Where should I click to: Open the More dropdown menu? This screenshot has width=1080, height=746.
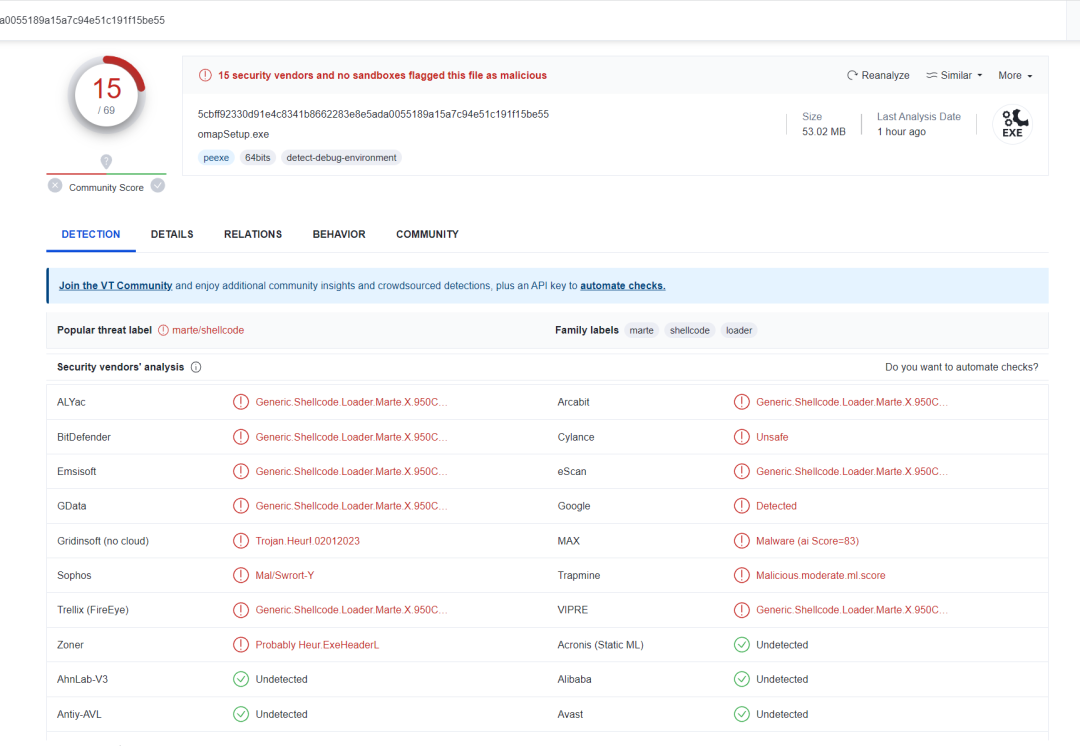pyautogui.click(x=1015, y=75)
